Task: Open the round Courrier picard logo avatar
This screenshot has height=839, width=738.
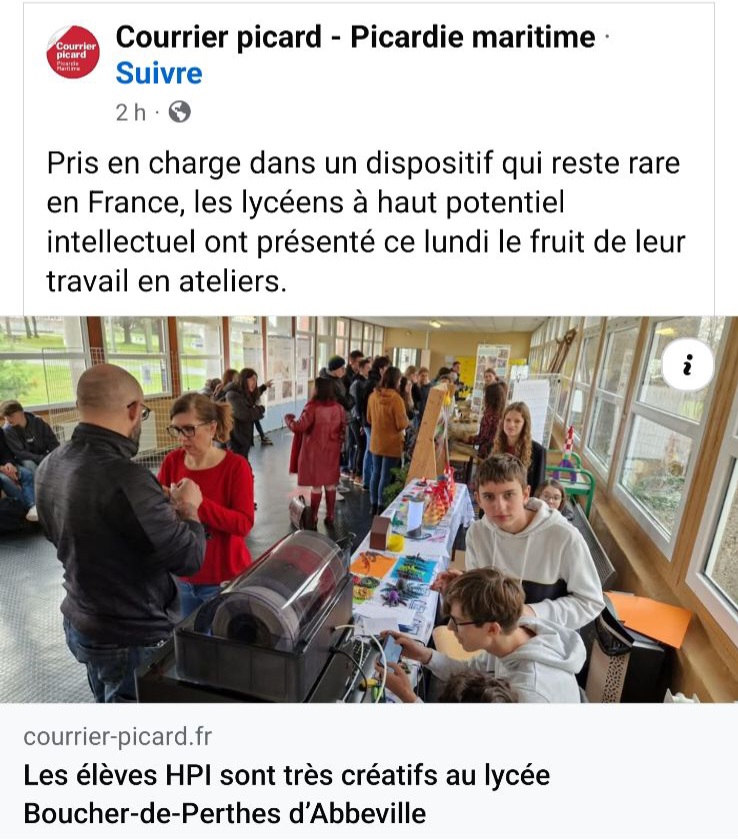Action: coord(73,52)
